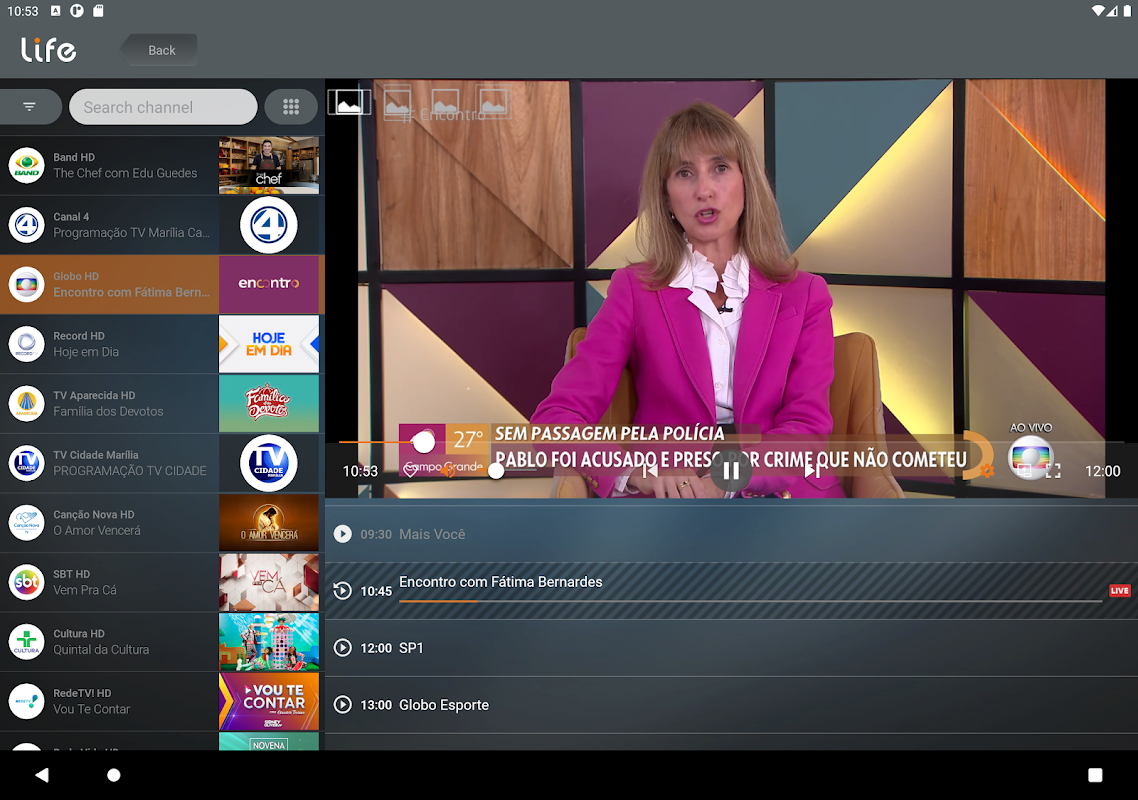Open the O Amor Vencerá thumbnail
The image size is (1138, 800).
point(269,523)
